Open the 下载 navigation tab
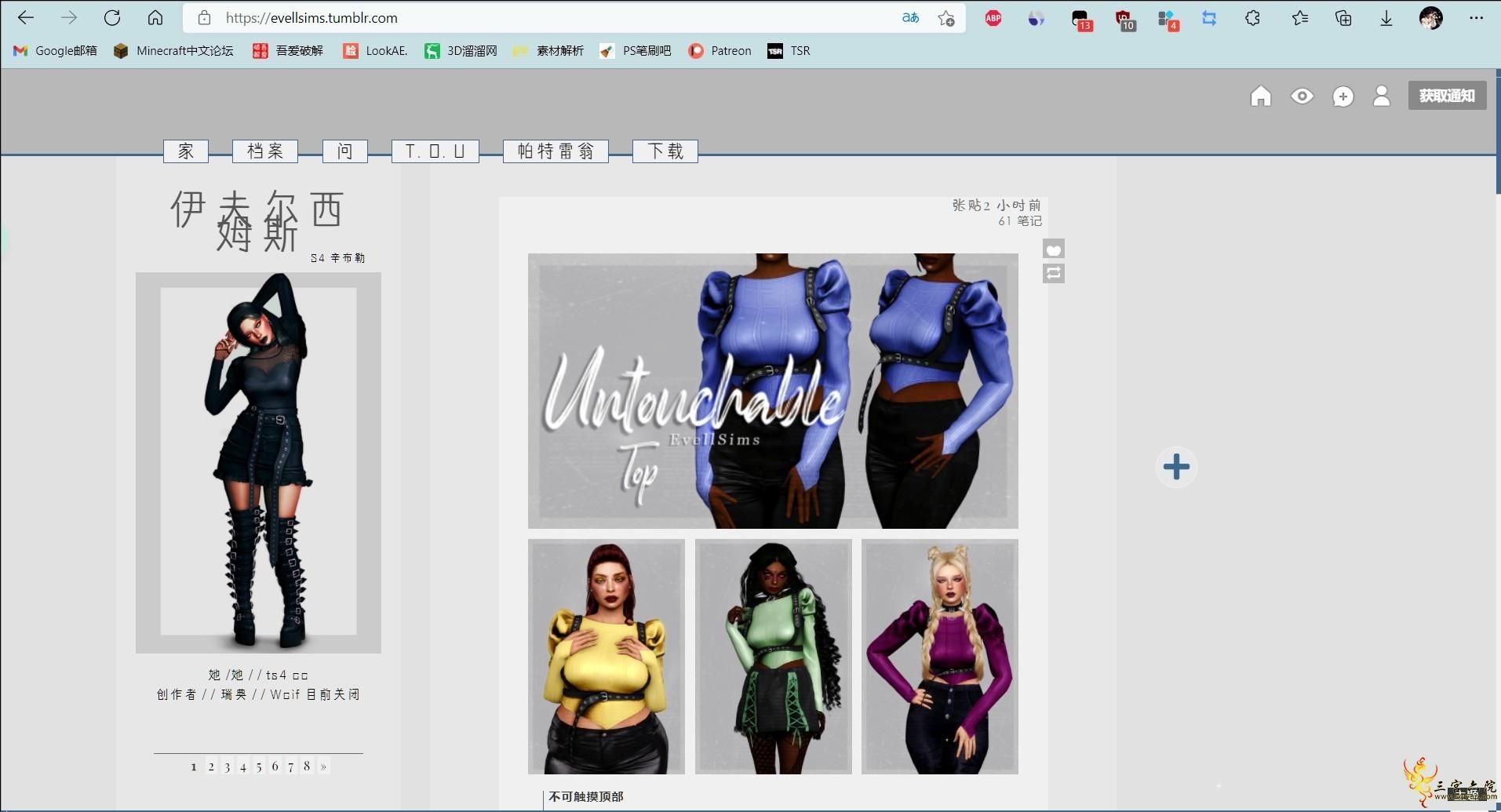 coord(665,151)
